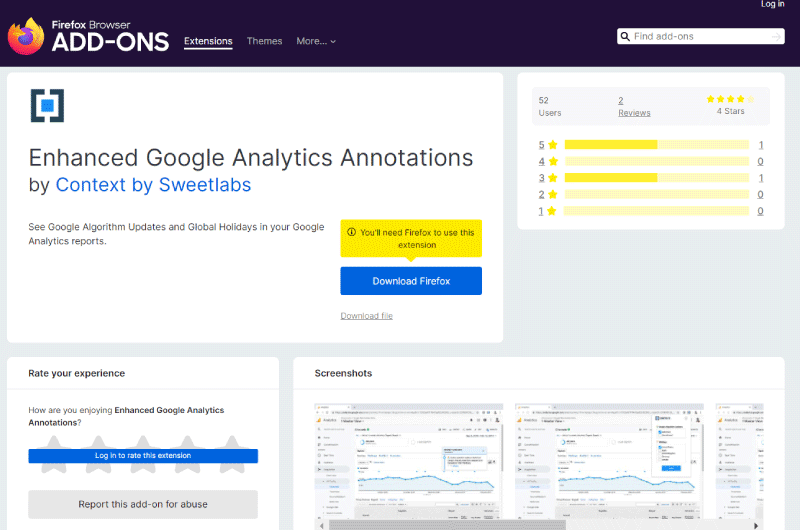
Task: Click the count 0 beside 1-star bar
Action: point(761,211)
